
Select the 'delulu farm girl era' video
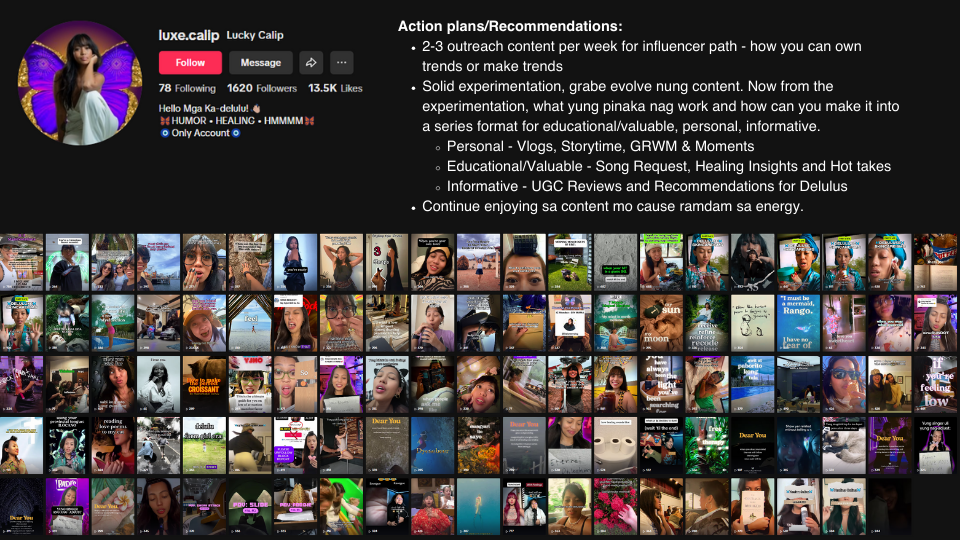pyautogui.click(x=204, y=445)
